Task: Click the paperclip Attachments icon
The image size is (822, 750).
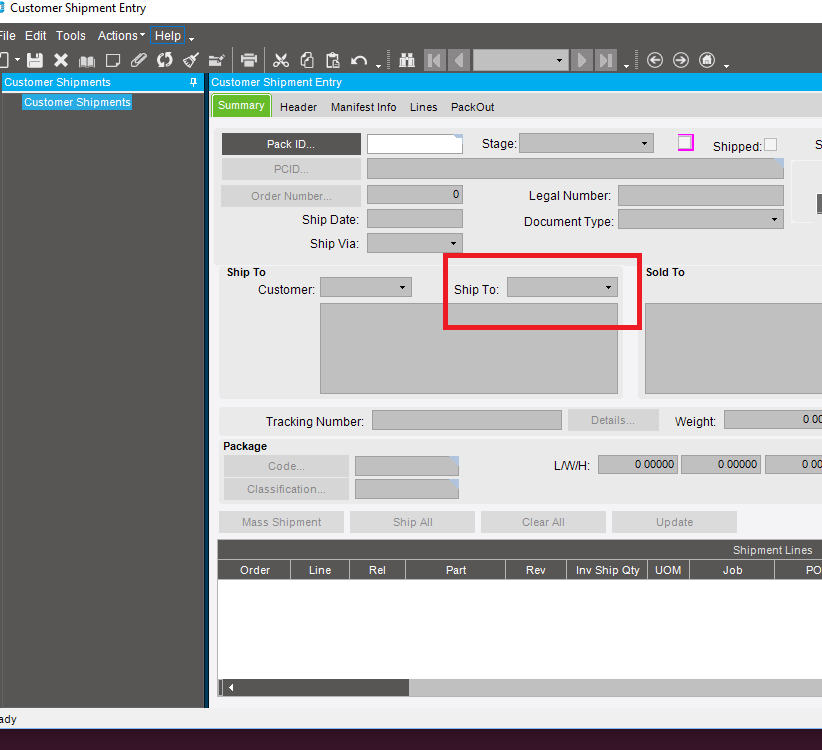Action: click(x=138, y=60)
